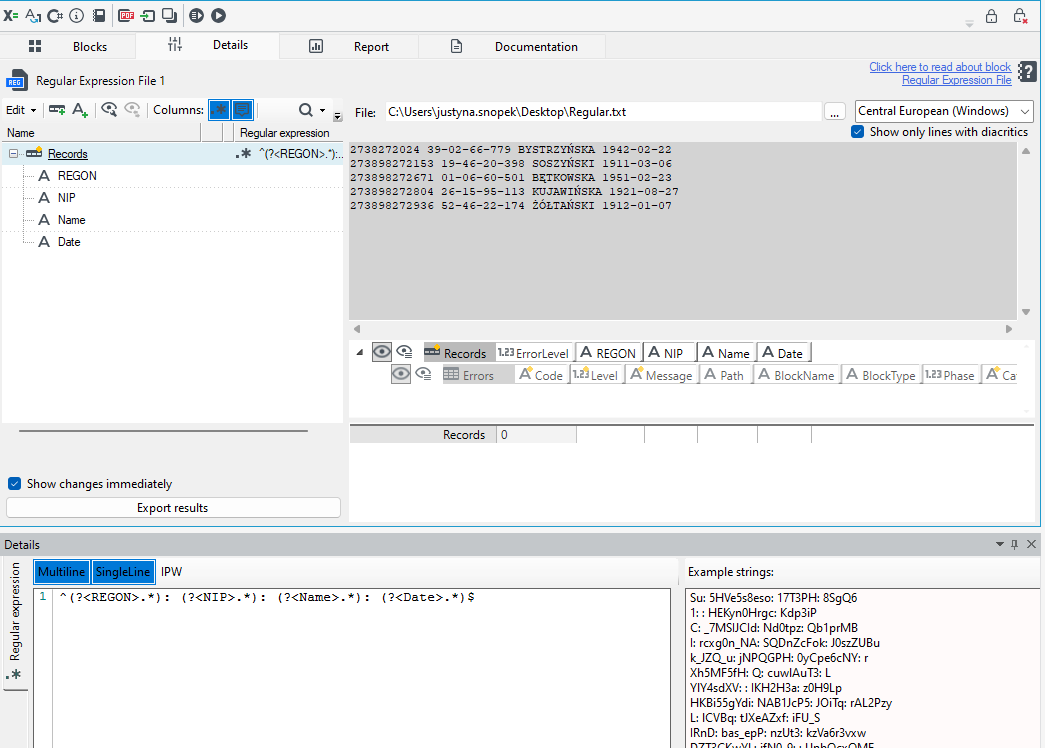Image resolution: width=1045 pixels, height=748 pixels.
Task: Click the circled info icon in the top toolbar
Action: coord(77,15)
